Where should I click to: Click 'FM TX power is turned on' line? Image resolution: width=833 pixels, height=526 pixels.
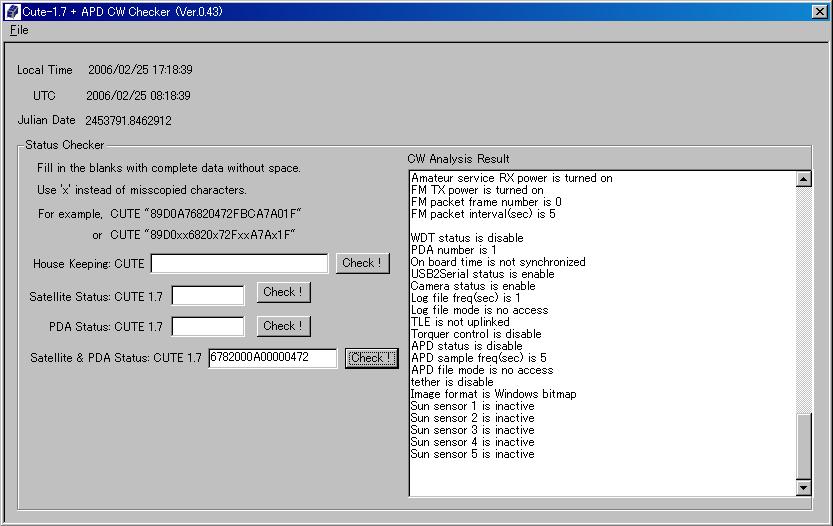click(x=477, y=190)
